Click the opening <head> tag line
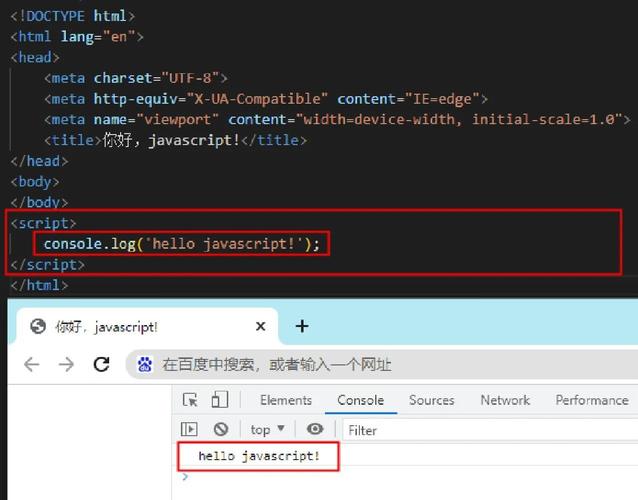The image size is (638, 500). (x=35, y=57)
